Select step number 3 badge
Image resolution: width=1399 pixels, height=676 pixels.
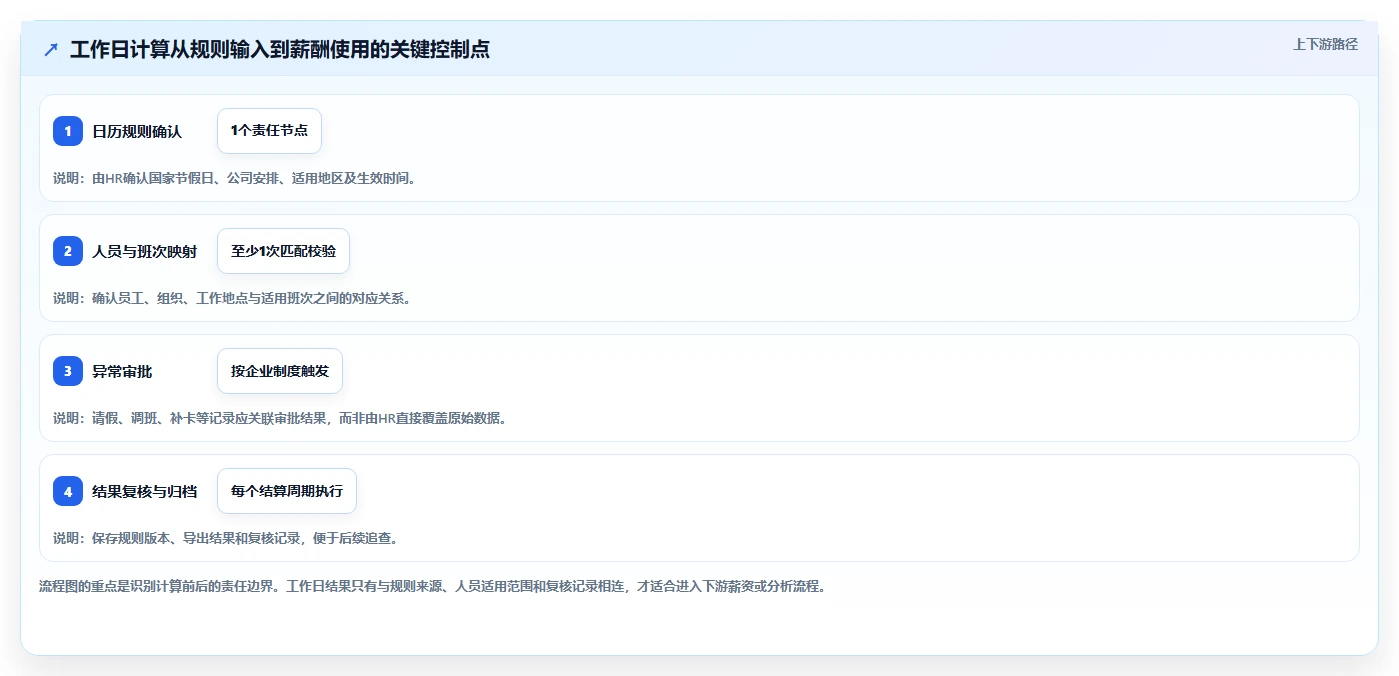point(68,371)
